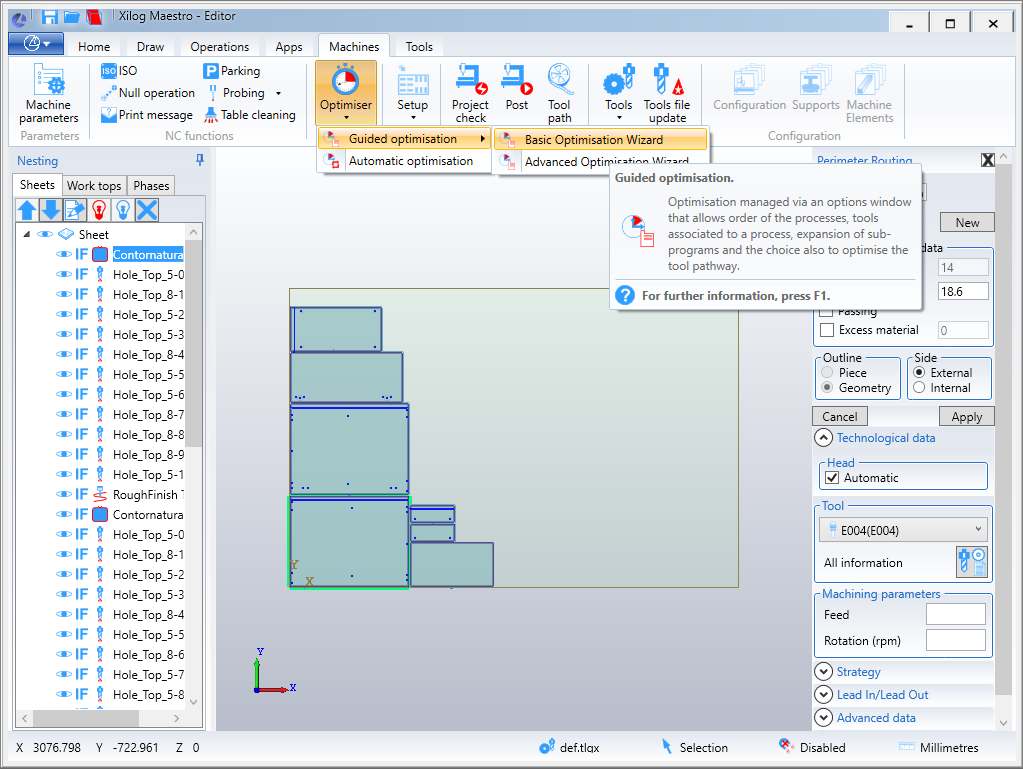Open the Probing dropdown arrow
The width and height of the screenshot is (1023, 769).
(279, 93)
